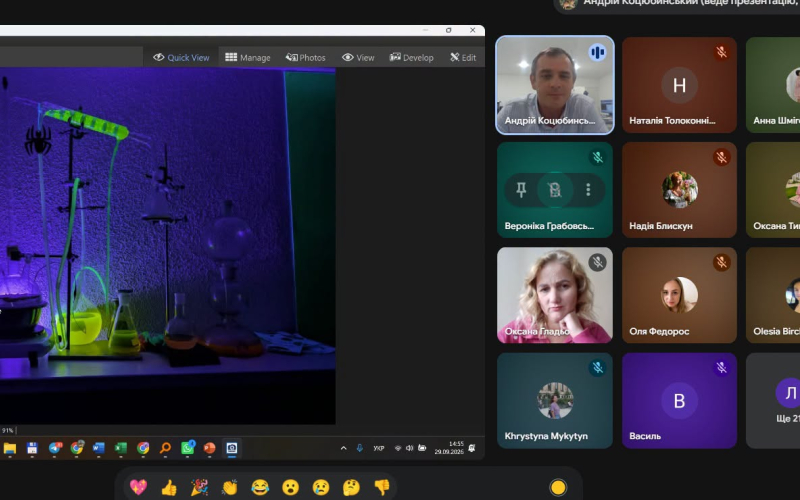Send the laughing with tears reaction
This screenshot has height=500, width=800.
point(260,487)
